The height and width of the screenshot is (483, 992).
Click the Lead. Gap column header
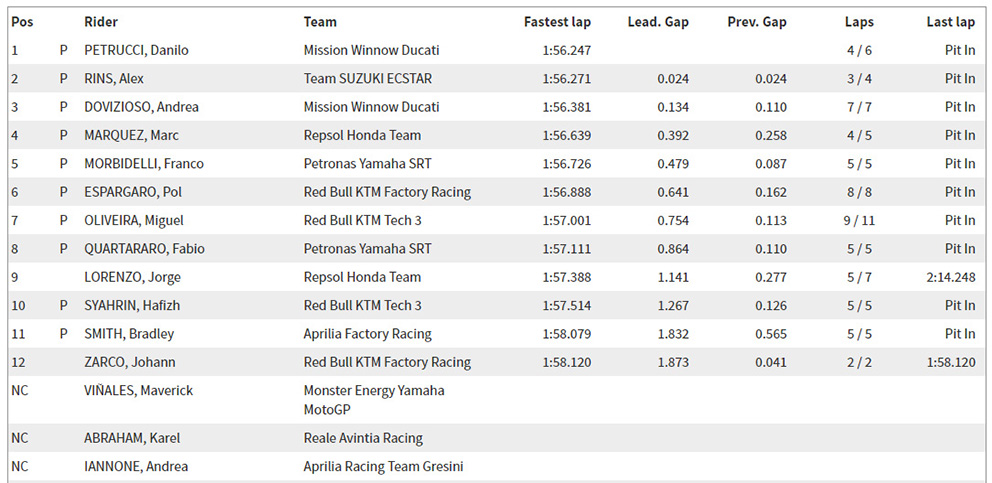pyautogui.click(x=658, y=22)
